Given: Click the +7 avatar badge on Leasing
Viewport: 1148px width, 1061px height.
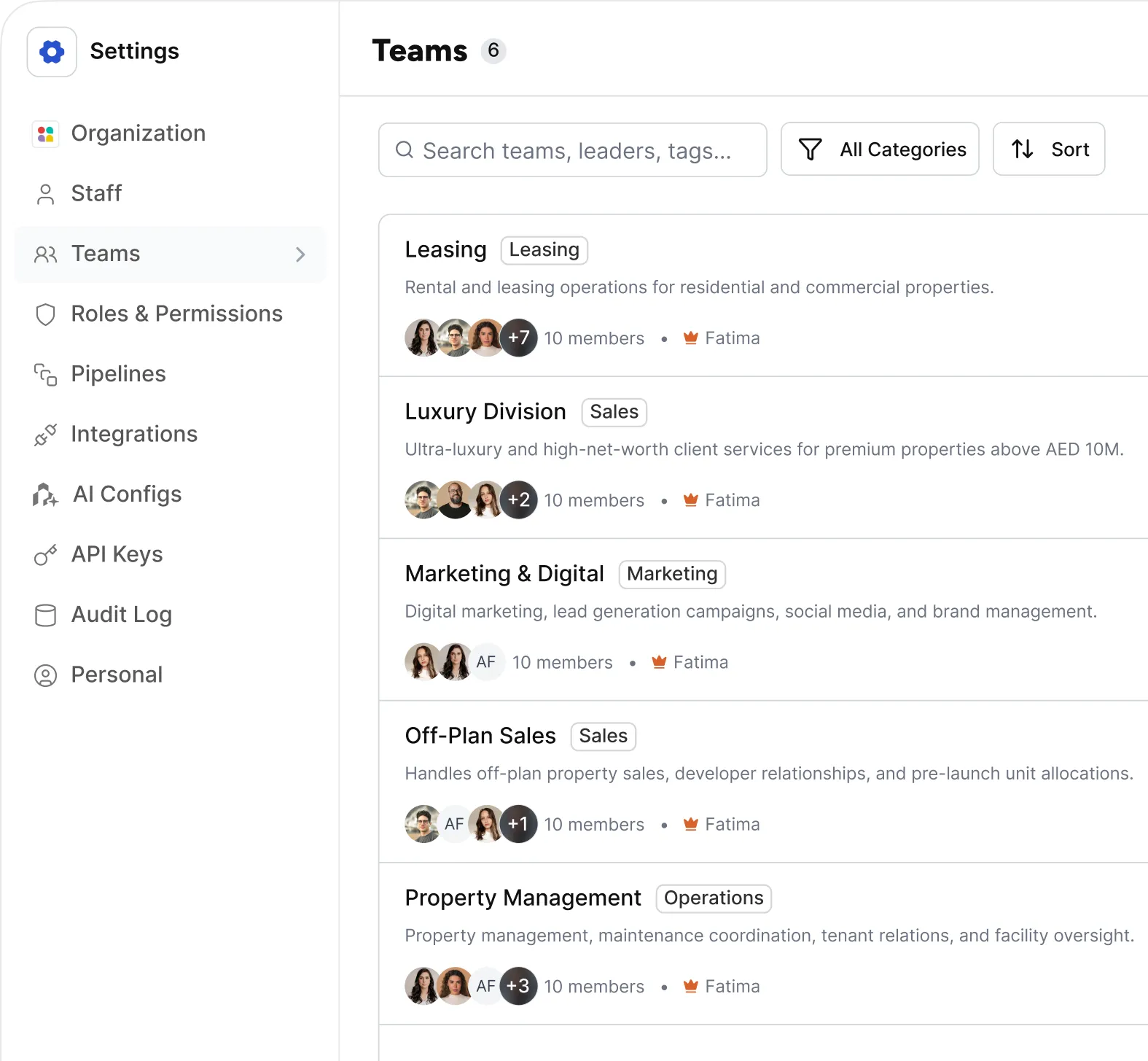Looking at the screenshot, I should pyautogui.click(x=519, y=338).
